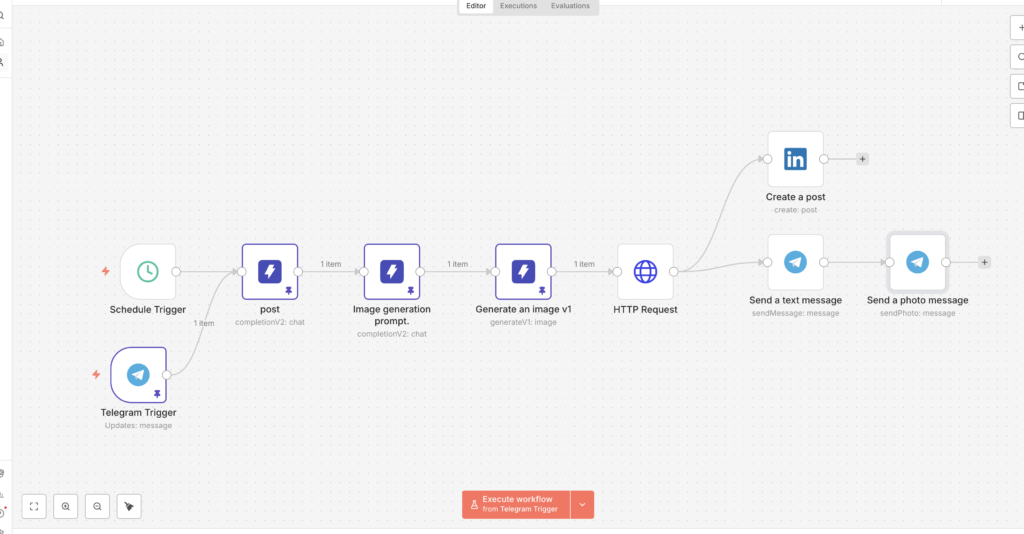Select the Image generation prompt node
This screenshot has width=1024, height=534.
[x=391, y=271]
